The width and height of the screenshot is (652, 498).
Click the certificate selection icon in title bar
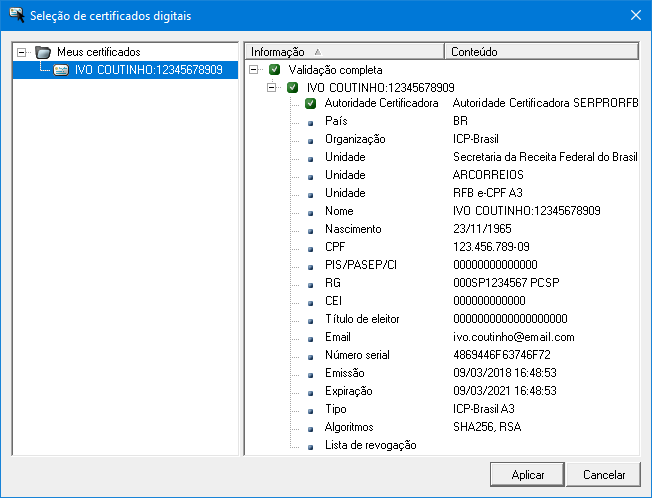pos(17,15)
